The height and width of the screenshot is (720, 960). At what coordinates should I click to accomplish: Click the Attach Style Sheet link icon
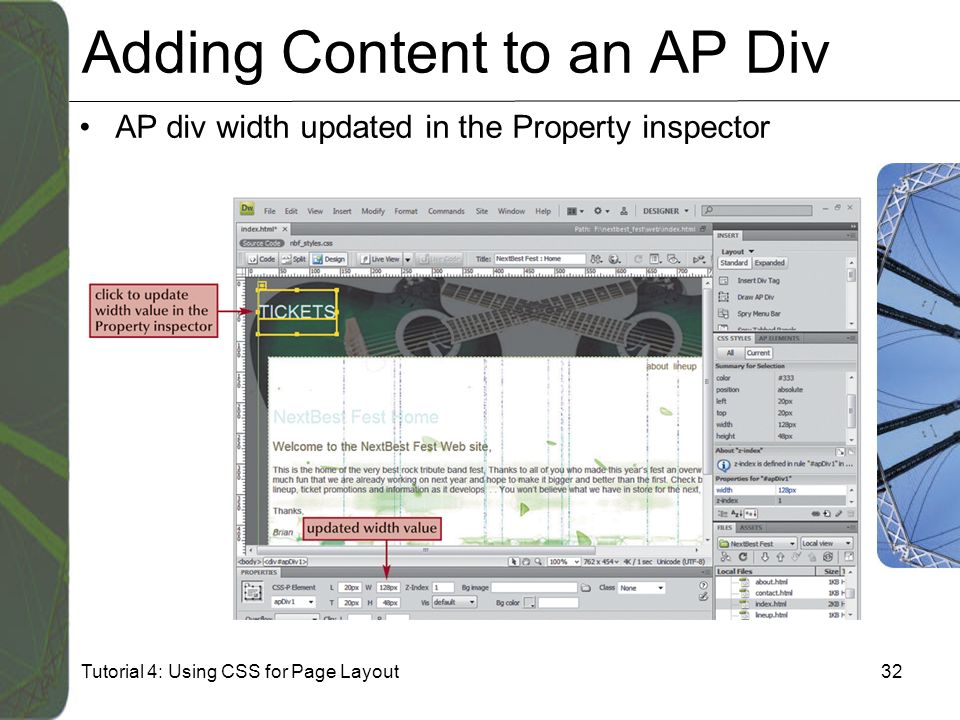pos(816,514)
